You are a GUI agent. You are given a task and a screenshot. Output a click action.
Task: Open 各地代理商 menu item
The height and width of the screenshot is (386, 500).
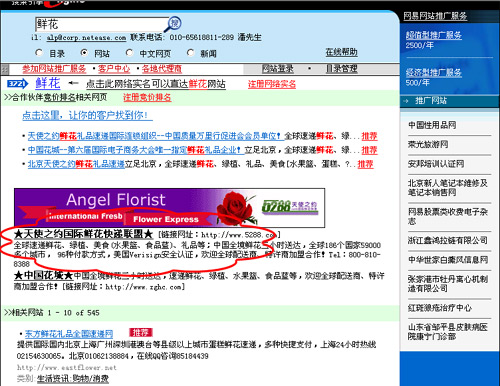click(162, 69)
